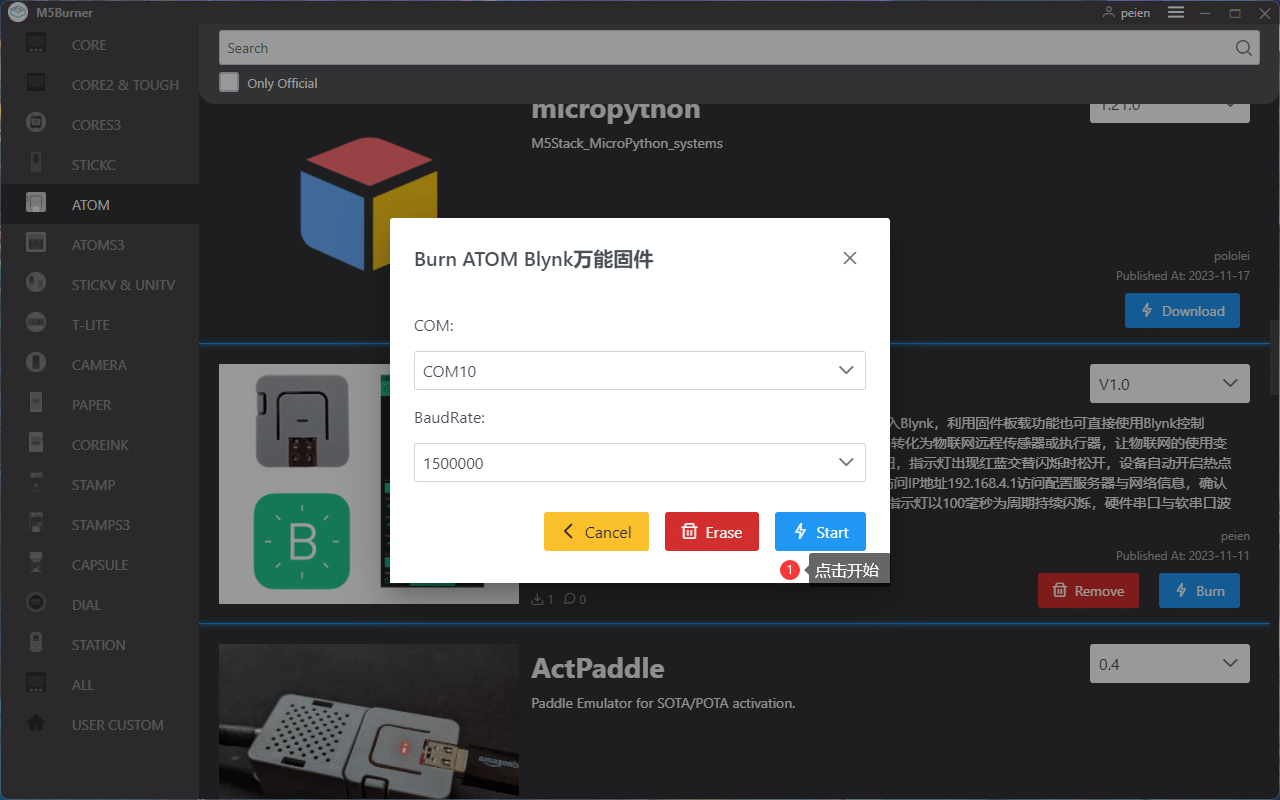Click the search magnifier icon
1280x800 pixels.
1243,48
